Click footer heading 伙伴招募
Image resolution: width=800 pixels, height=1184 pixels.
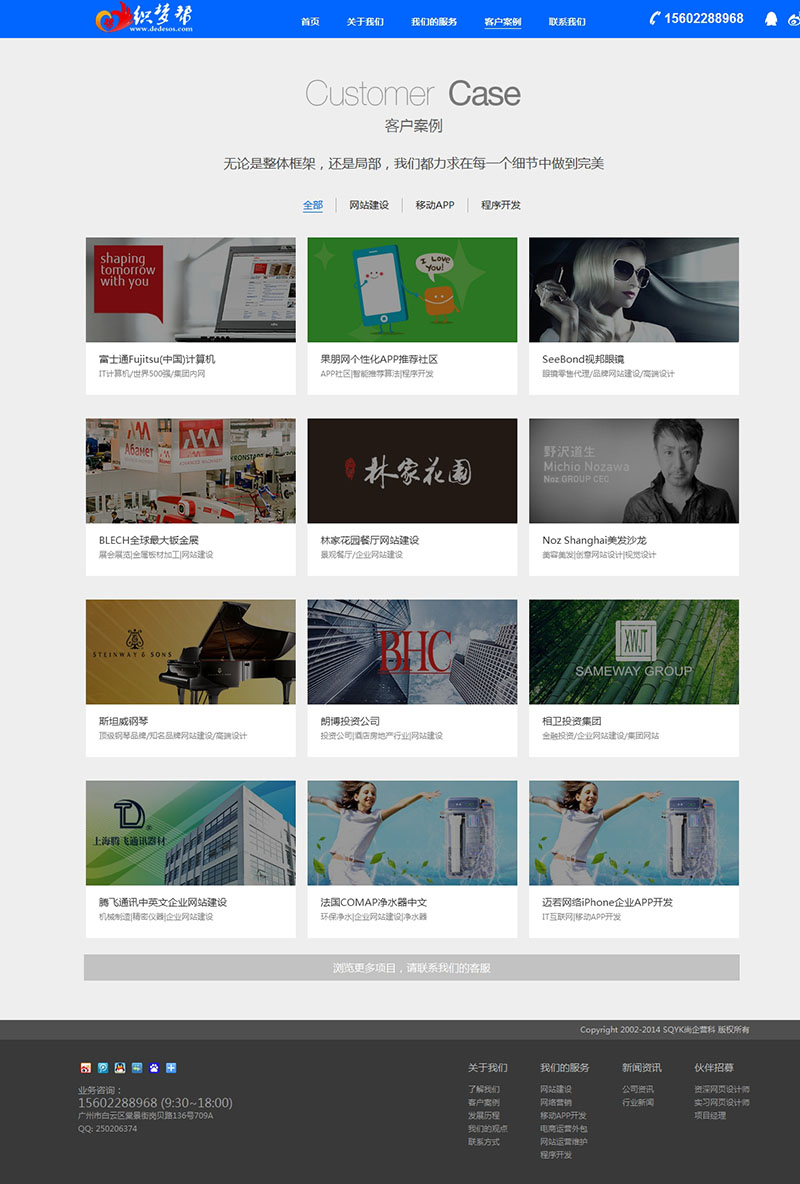[x=714, y=1068]
